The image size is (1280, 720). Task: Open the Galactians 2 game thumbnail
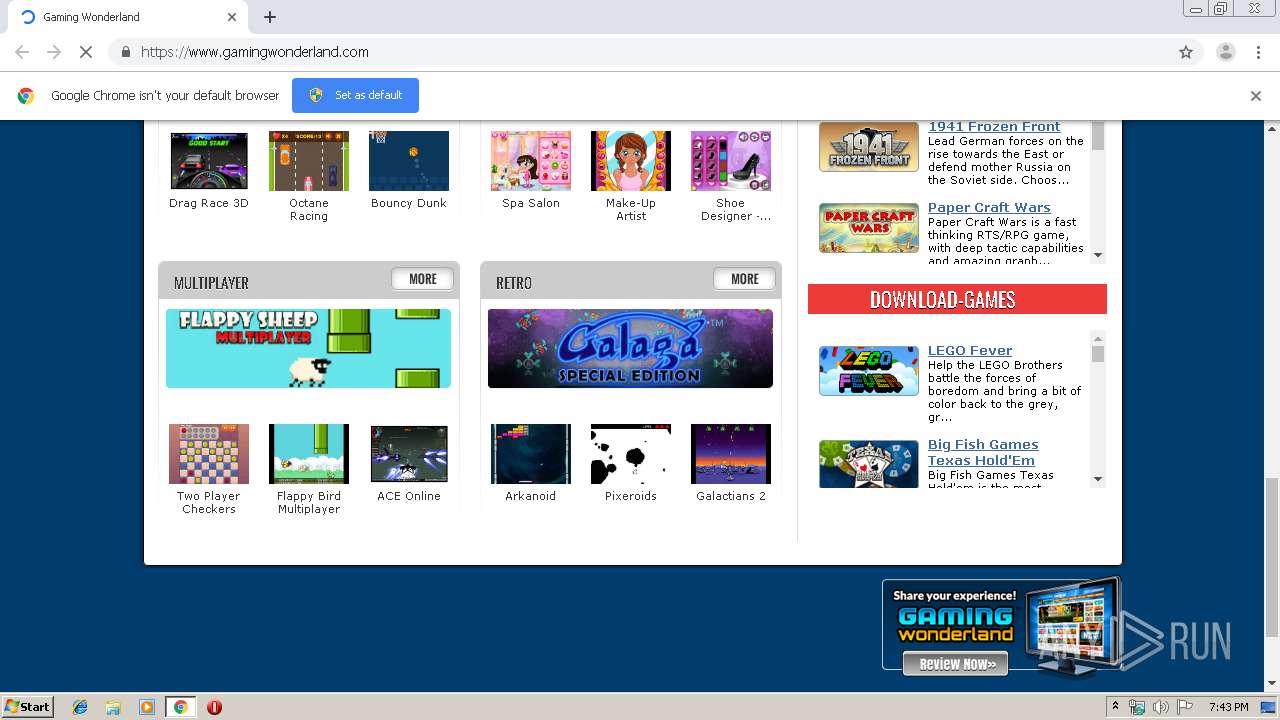[x=731, y=454]
